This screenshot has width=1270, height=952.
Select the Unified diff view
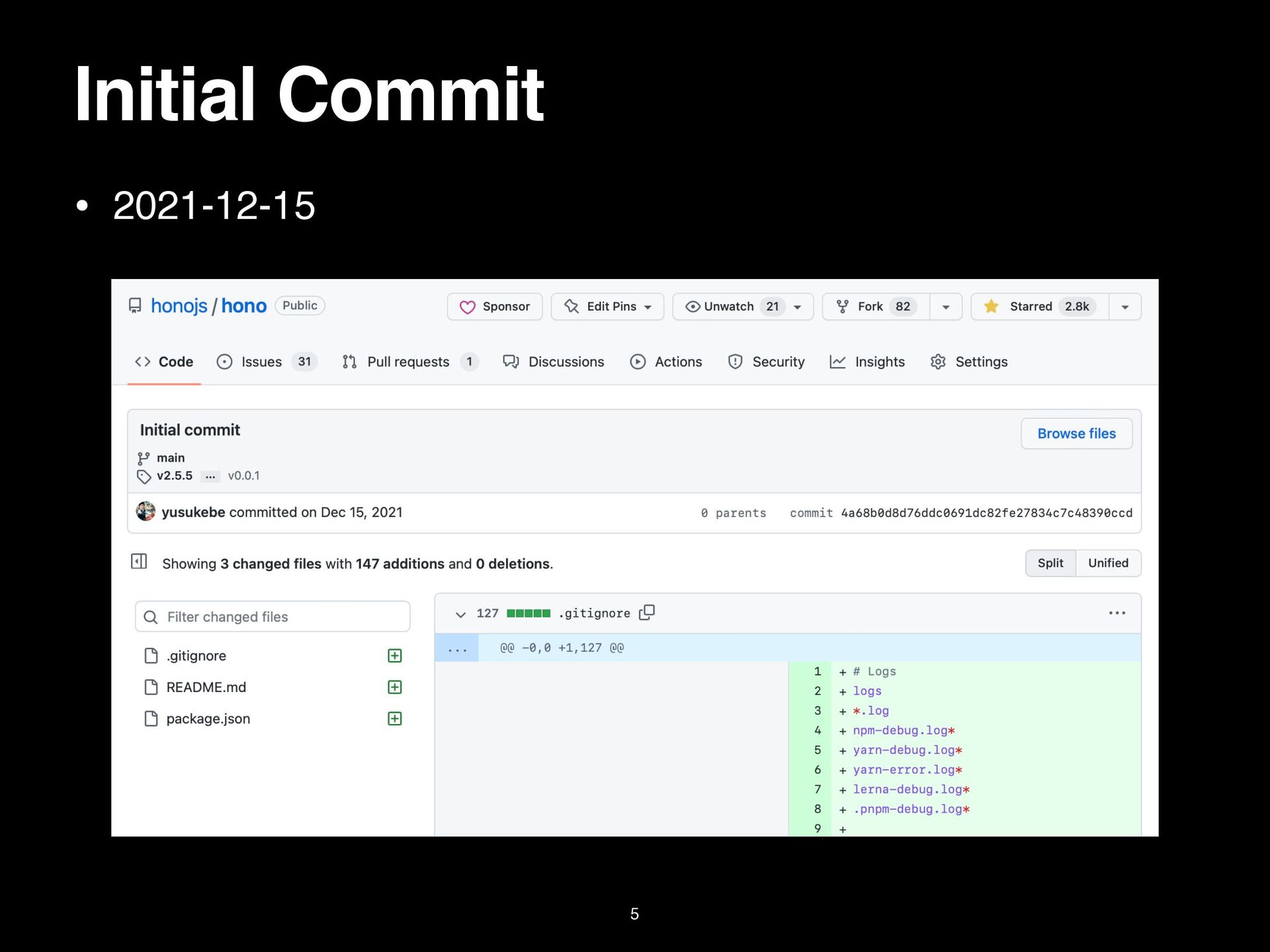click(1109, 563)
